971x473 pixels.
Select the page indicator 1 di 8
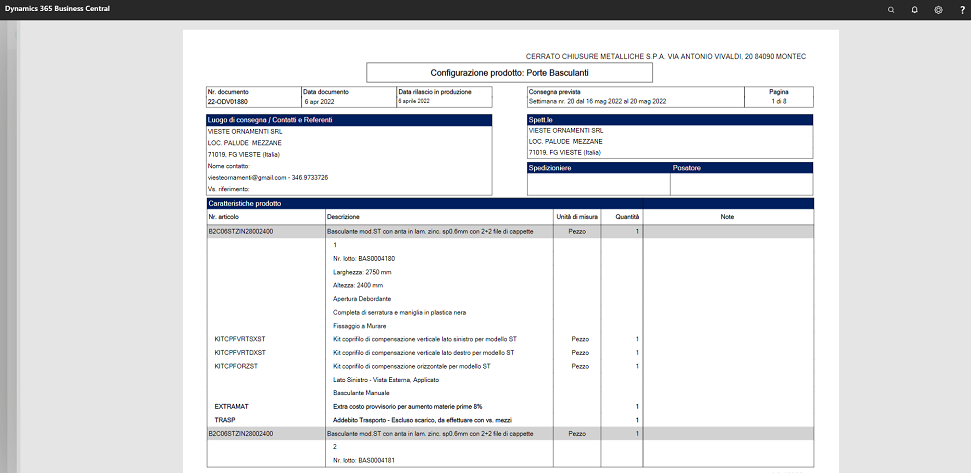click(x=778, y=102)
